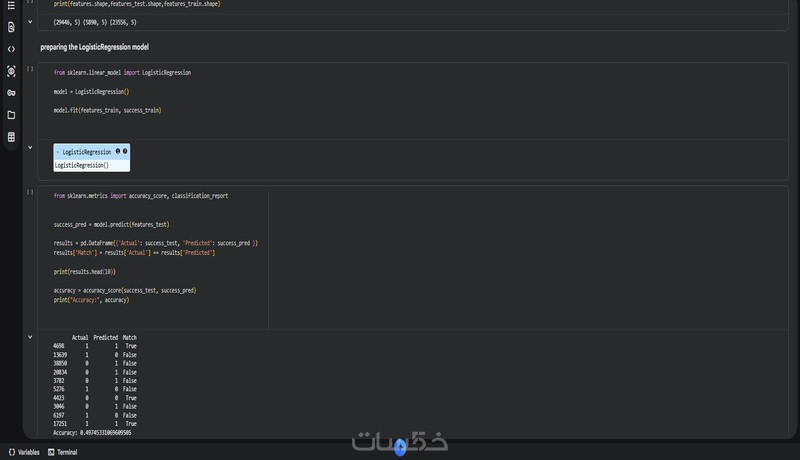Click the info icon on LogisticRegression widget

pos(118,151)
